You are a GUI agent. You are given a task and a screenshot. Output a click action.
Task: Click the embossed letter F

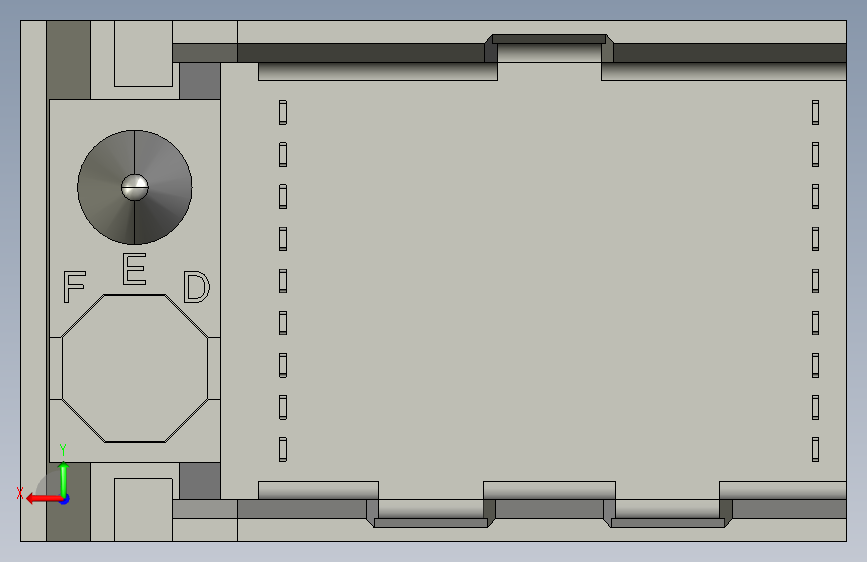74,287
